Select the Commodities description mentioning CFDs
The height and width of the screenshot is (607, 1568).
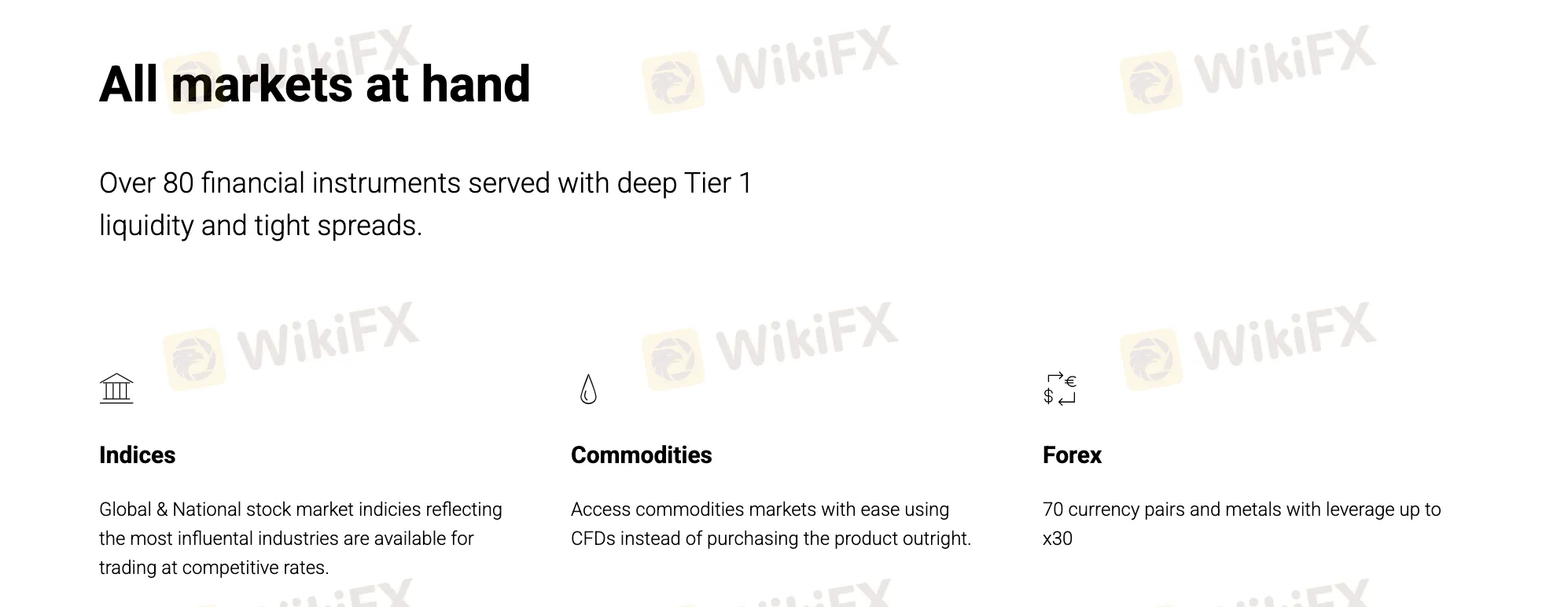click(x=771, y=524)
